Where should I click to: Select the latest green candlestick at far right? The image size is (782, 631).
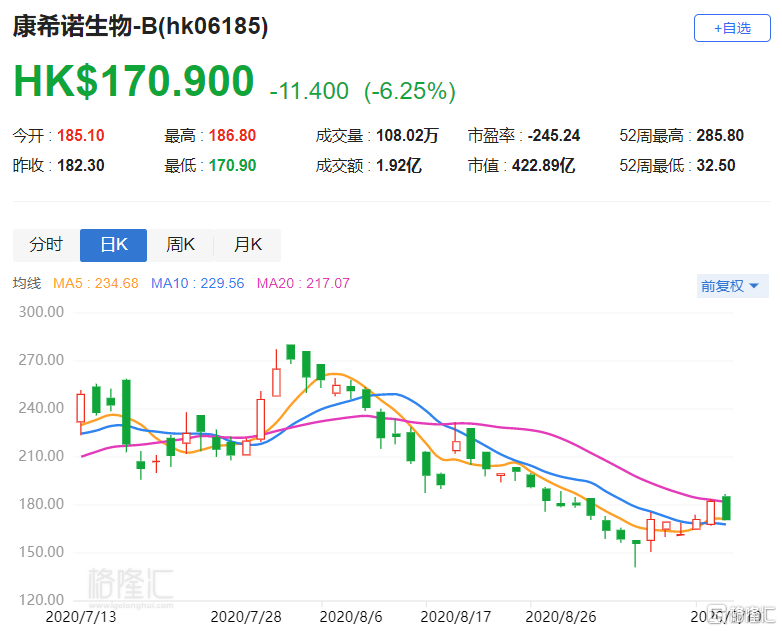[x=726, y=508]
